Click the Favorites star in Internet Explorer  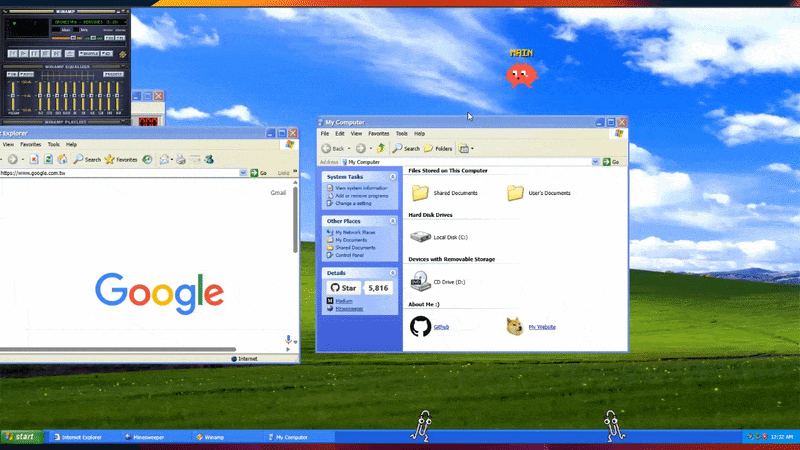point(109,160)
